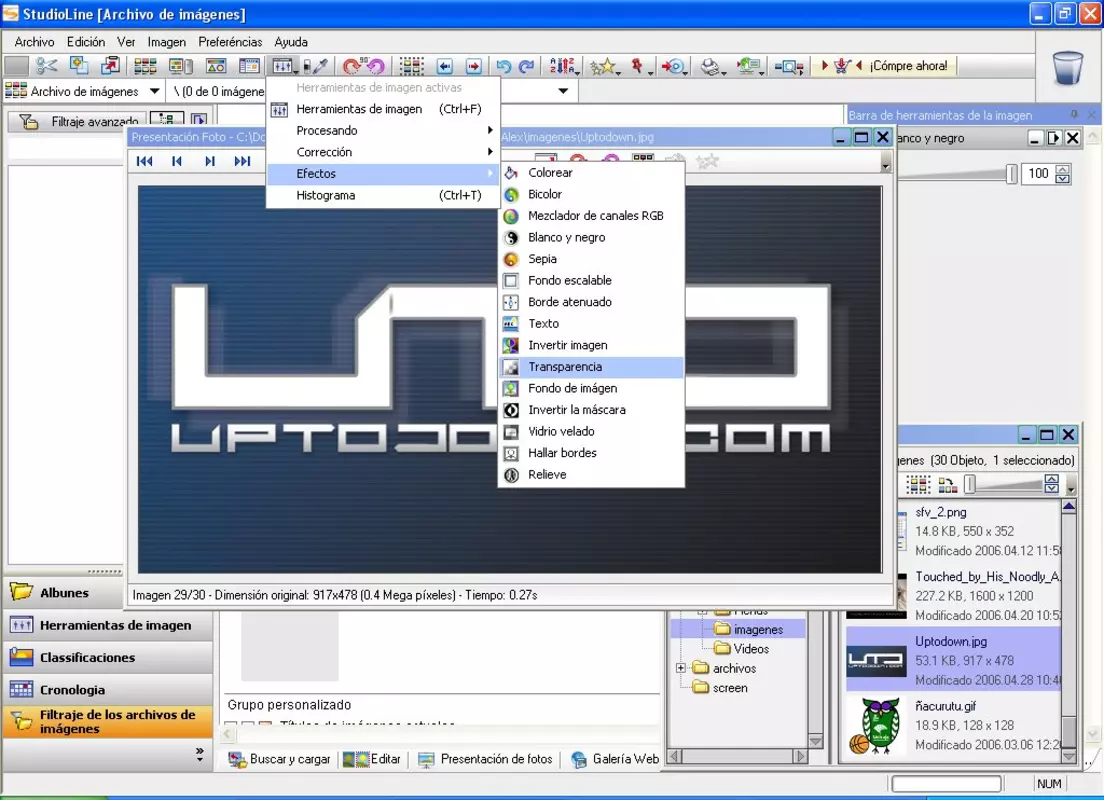This screenshot has width=1104, height=800.
Task: Click the recycle bin icon
Action: 1067,68
